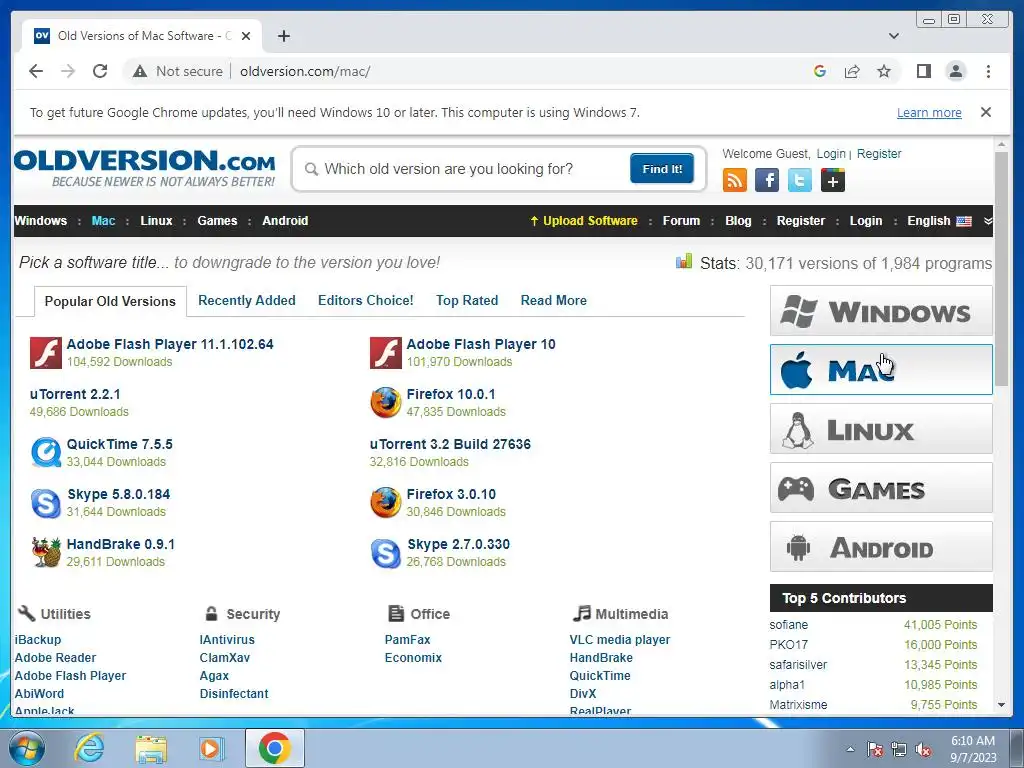1024x768 pixels.
Task: Click the large Linux platform button
Action: click(x=881, y=429)
